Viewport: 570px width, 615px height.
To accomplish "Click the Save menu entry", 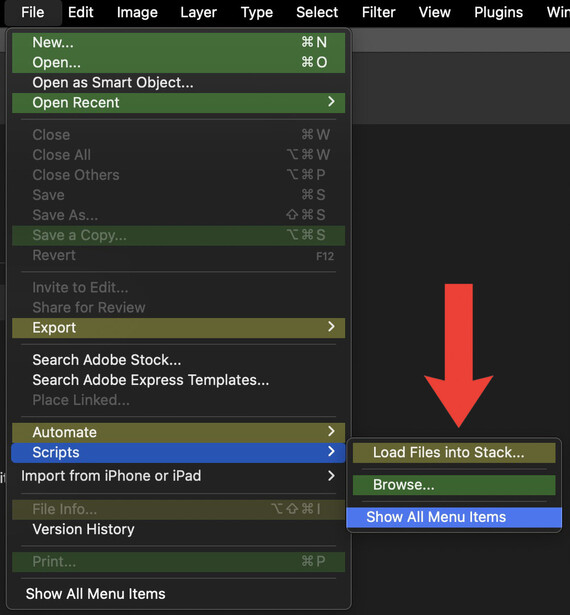I will (178, 195).
